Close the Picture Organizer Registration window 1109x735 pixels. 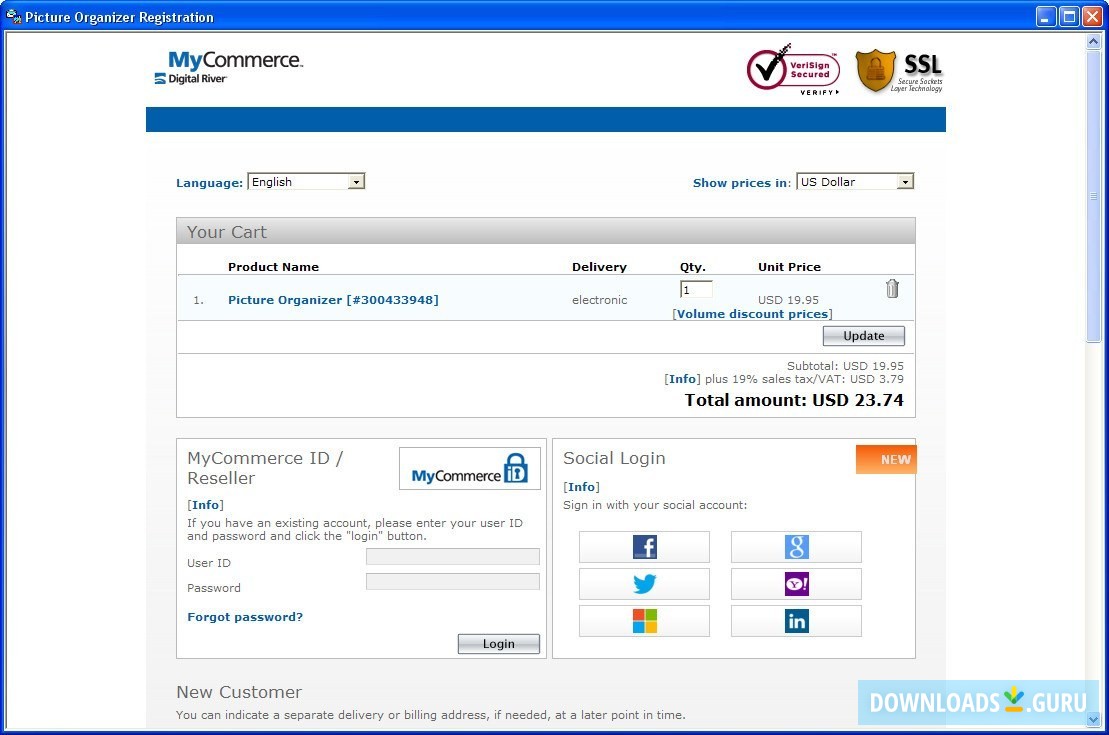point(1093,16)
